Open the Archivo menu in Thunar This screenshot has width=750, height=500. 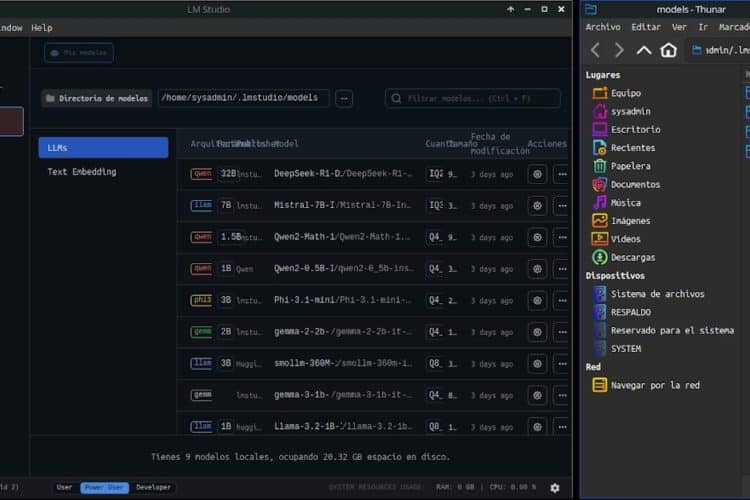click(603, 27)
